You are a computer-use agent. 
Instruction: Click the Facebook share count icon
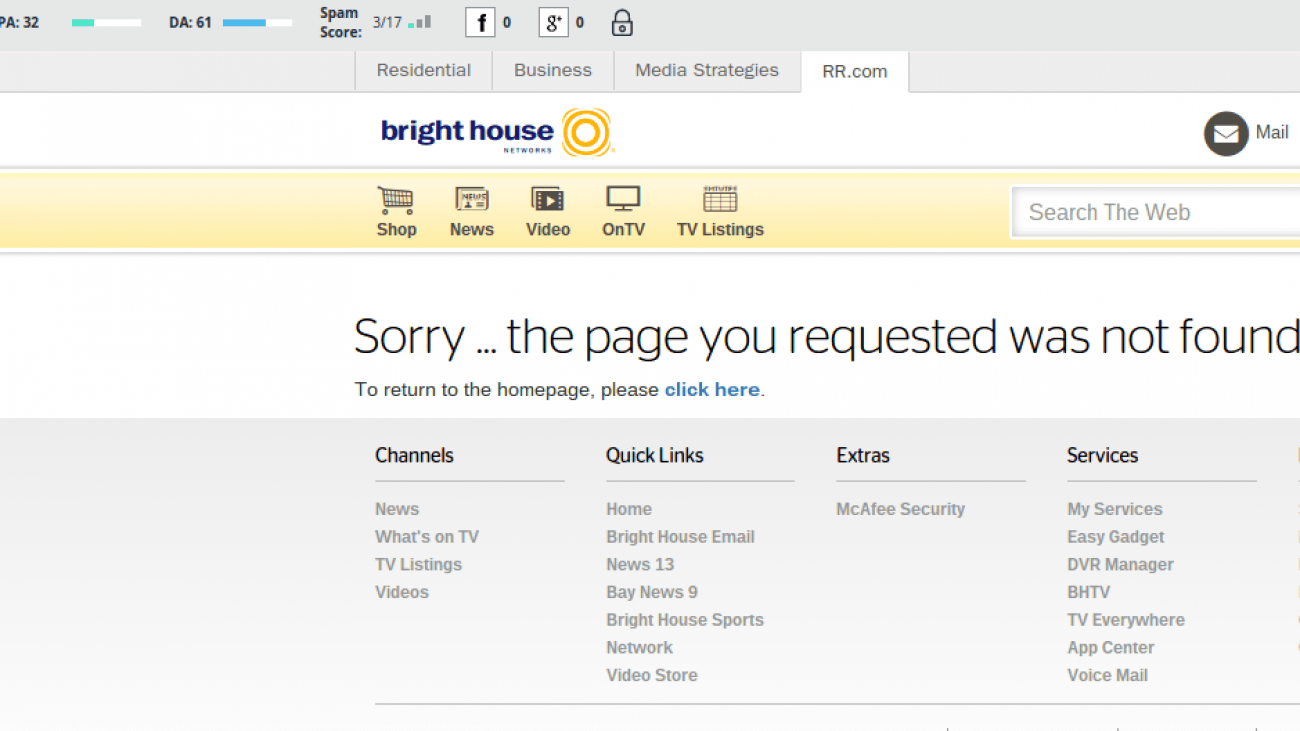[481, 22]
